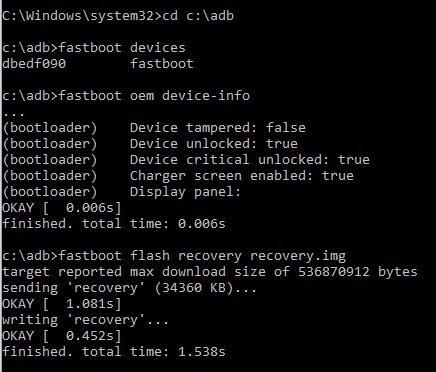Image resolution: width=436 pixels, height=372 pixels.
Task: Click the 'fastboot devices' command line
Action: click(x=122, y=48)
